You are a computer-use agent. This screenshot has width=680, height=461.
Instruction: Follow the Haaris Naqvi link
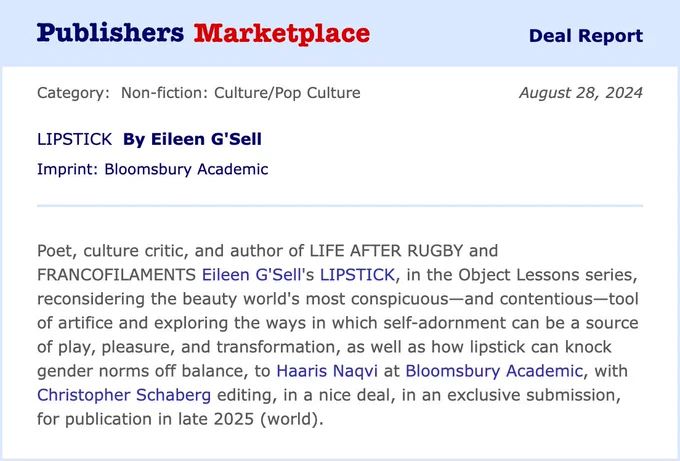pyautogui.click(x=327, y=371)
